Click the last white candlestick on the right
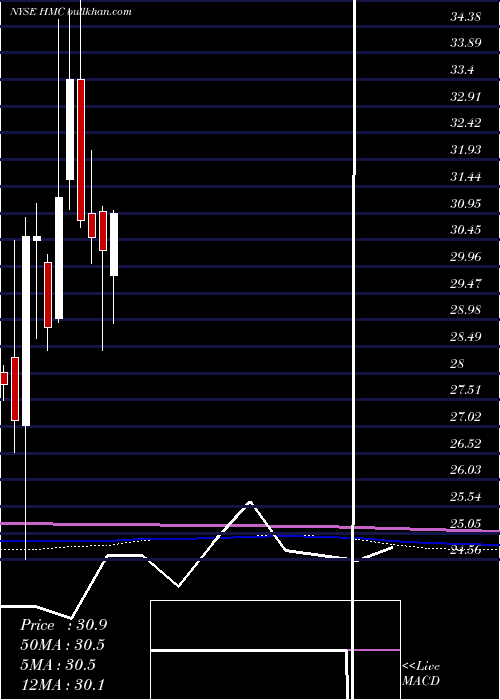This screenshot has width=500, height=700. tap(114, 244)
